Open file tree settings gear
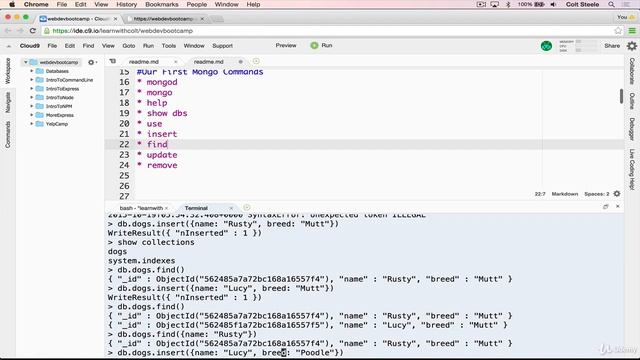 (x=91, y=62)
